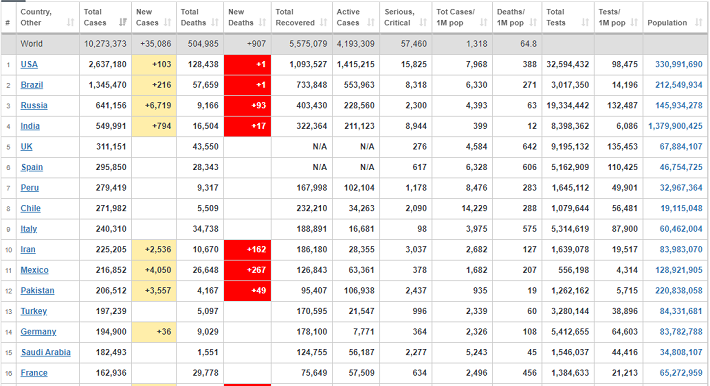Select Chile Tot Cases/1M pop 14,229
Viewport: 710px width, 386px height.
[475, 208]
